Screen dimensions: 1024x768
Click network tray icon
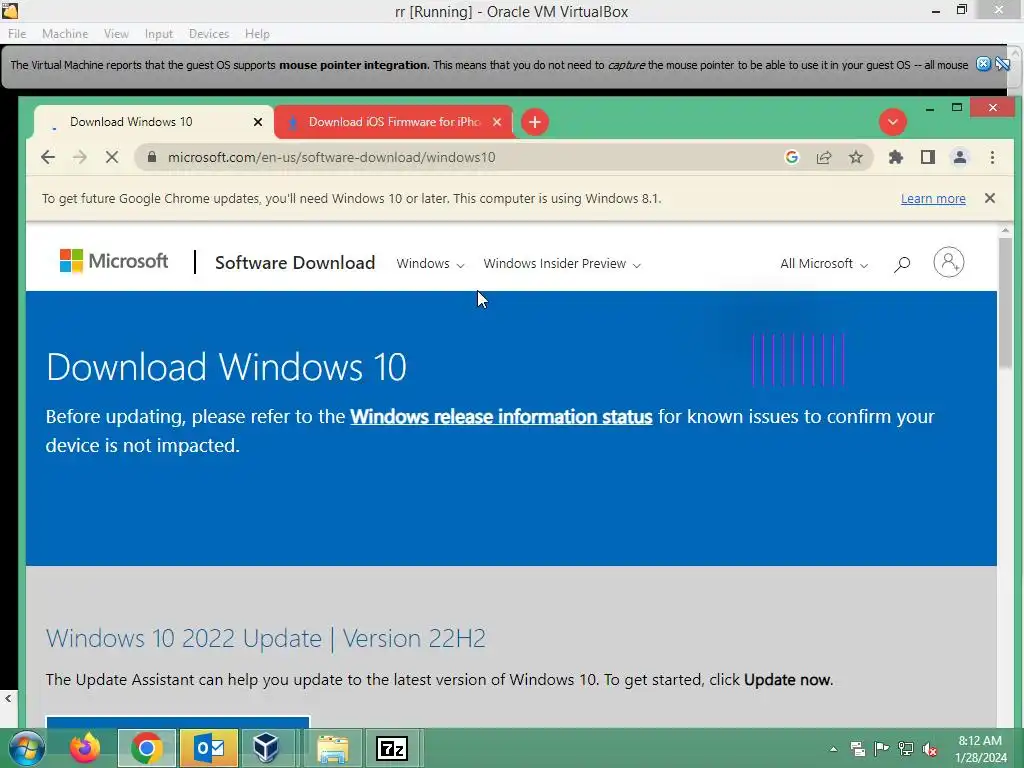906,749
